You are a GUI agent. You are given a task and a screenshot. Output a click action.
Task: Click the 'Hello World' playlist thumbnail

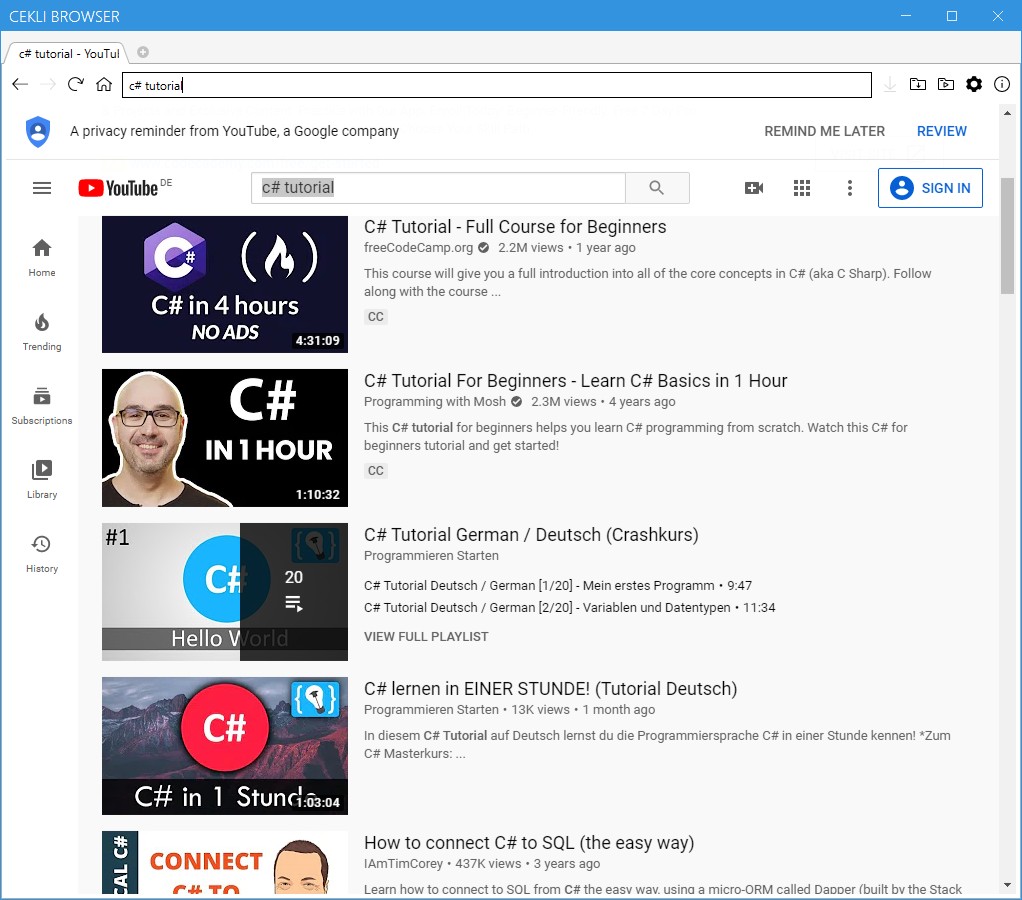[225, 592]
